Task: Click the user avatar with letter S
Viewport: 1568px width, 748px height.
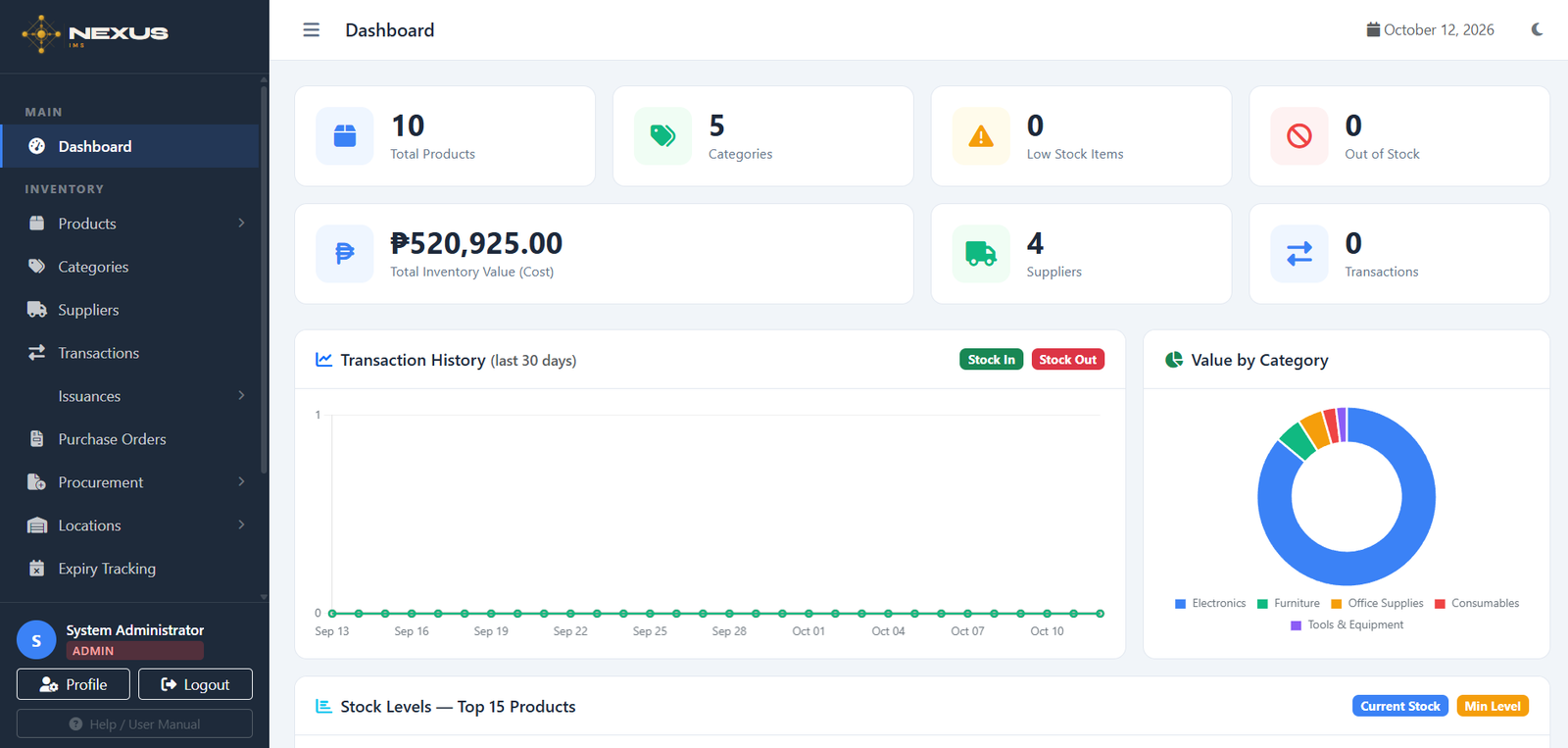Action: pyautogui.click(x=36, y=640)
